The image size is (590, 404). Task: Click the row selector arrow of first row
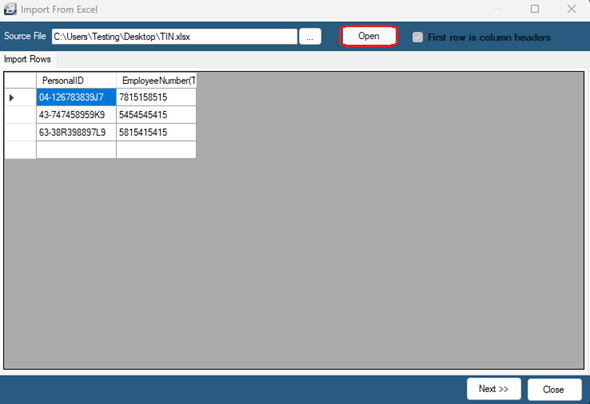pos(20,97)
